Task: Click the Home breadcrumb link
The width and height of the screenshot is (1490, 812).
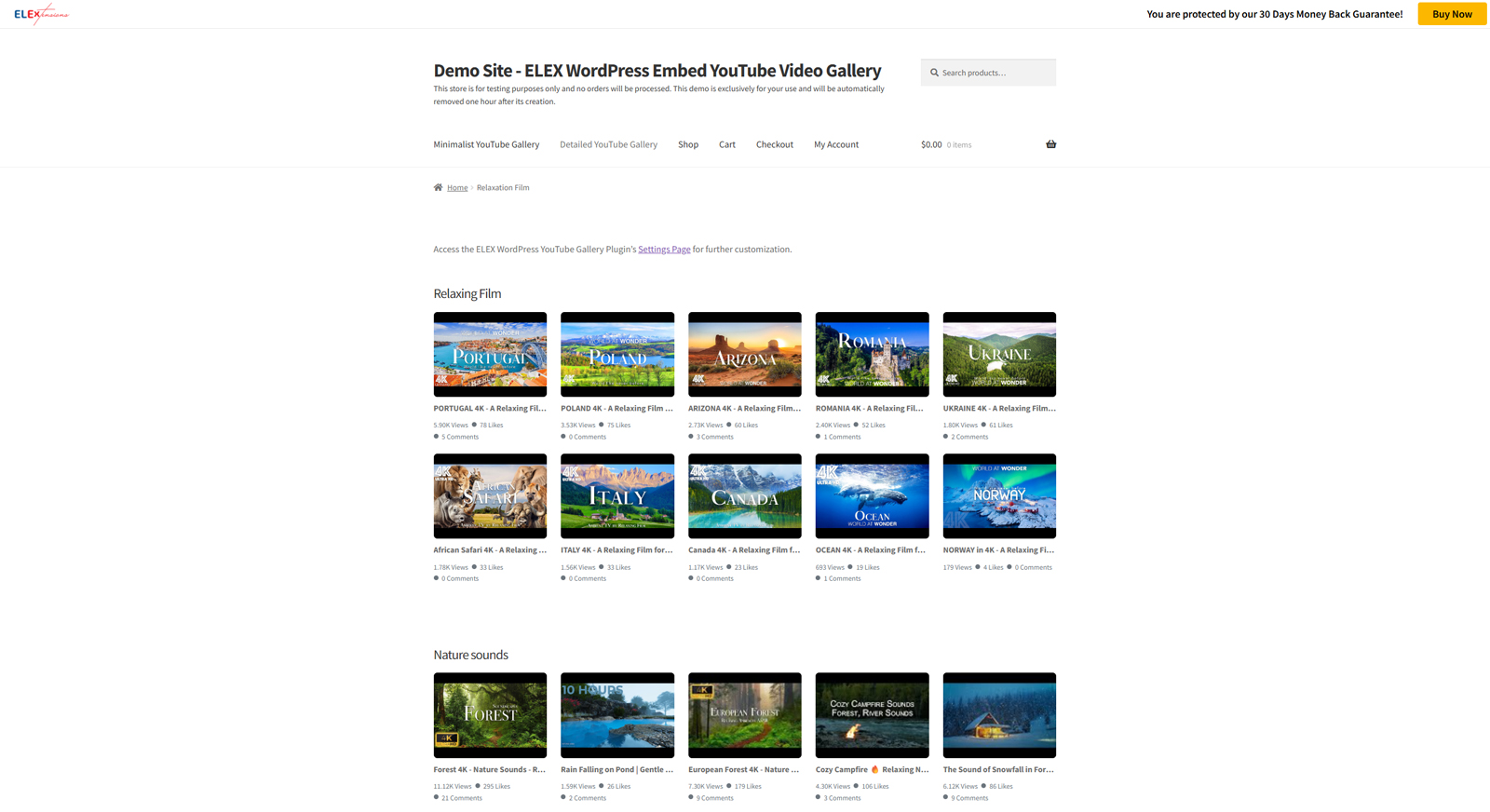Action: pyautogui.click(x=457, y=187)
